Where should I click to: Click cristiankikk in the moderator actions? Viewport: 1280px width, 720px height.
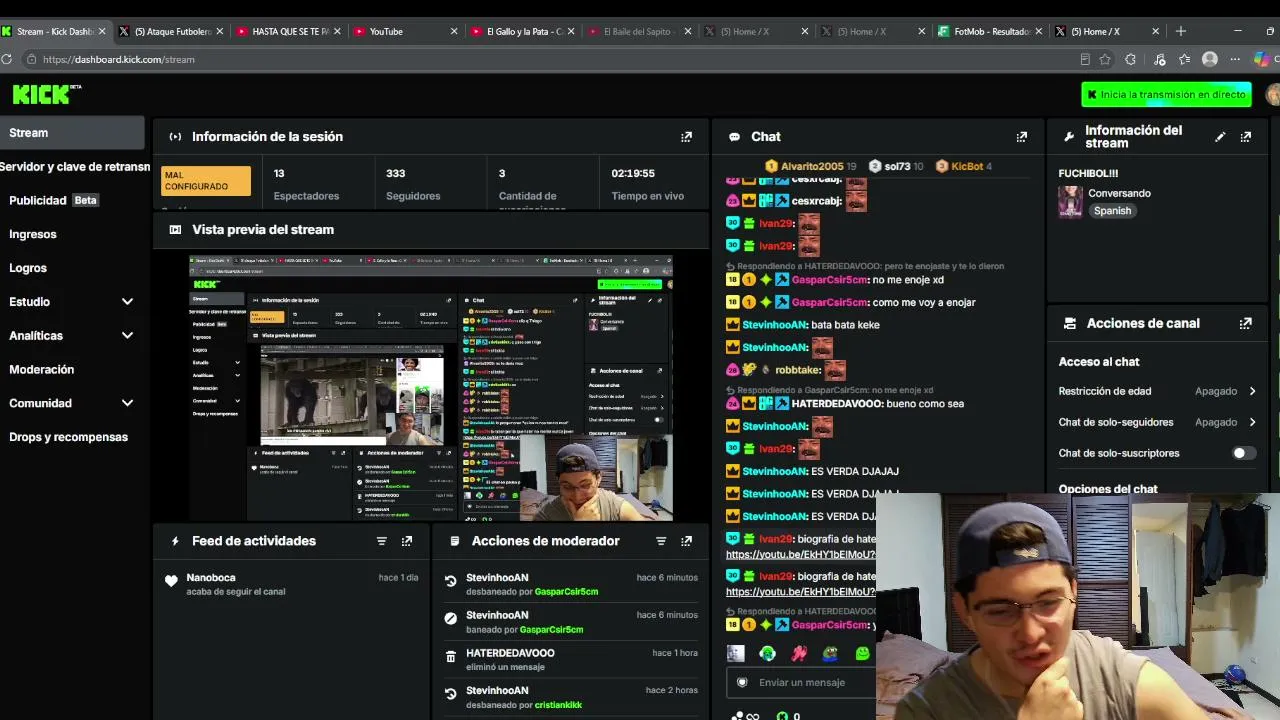click(558, 705)
